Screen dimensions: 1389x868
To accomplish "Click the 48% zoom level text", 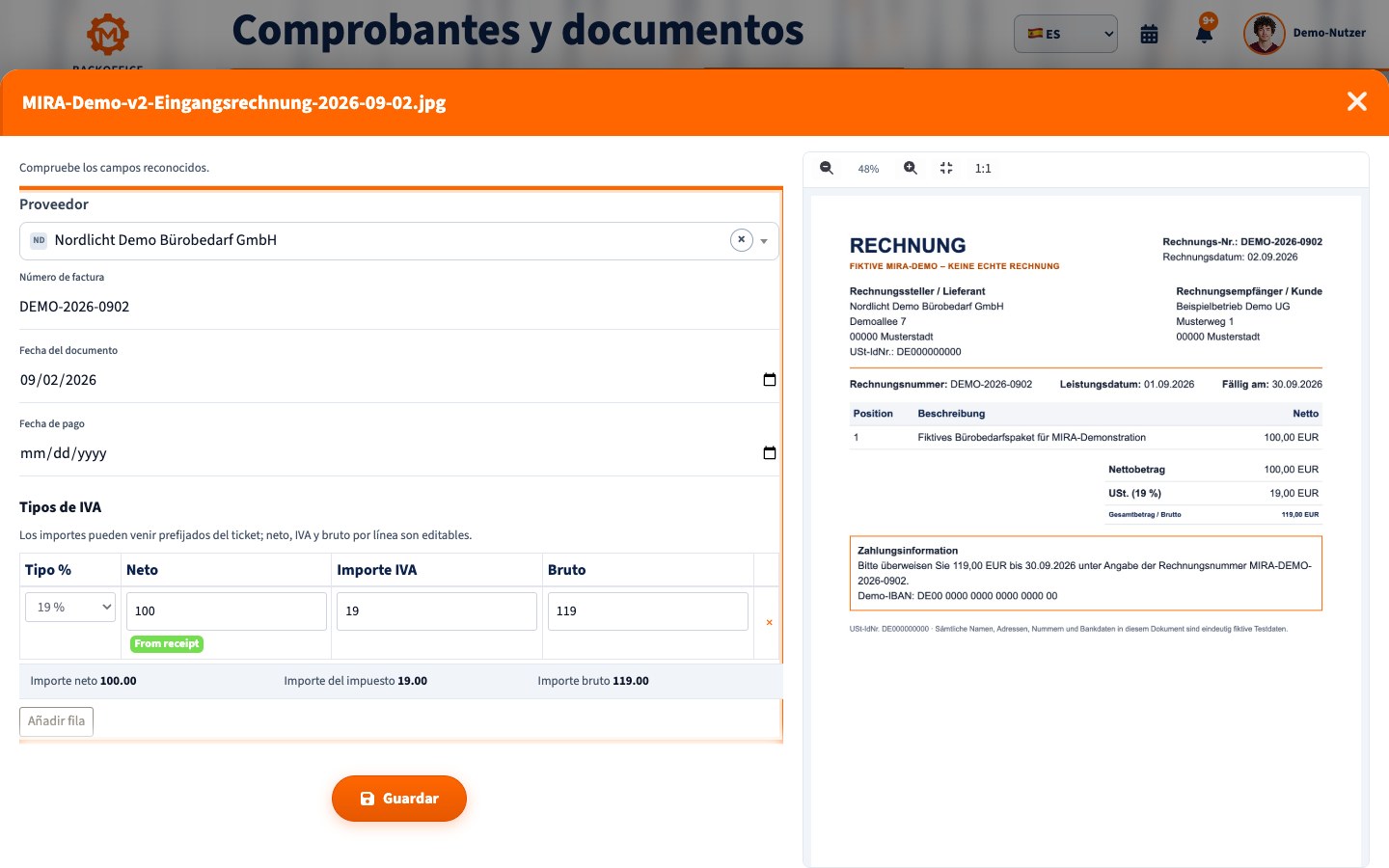I will (868, 169).
